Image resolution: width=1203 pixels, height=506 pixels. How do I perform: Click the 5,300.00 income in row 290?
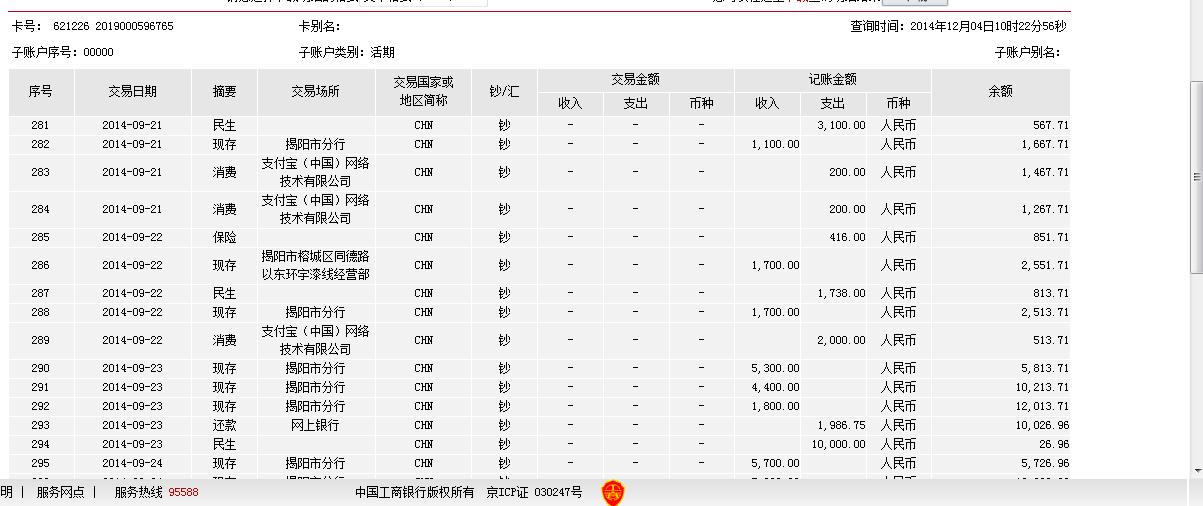click(775, 368)
